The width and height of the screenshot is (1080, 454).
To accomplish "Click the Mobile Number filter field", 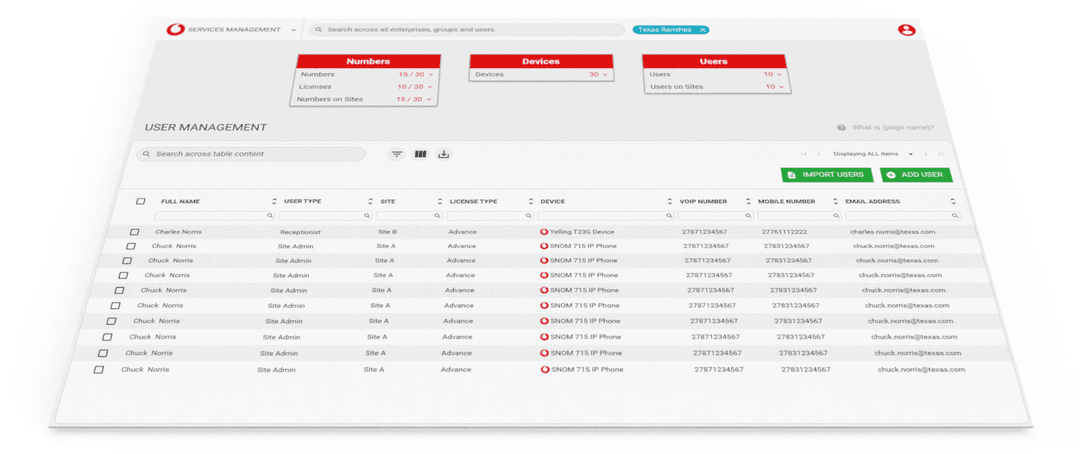I will (799, 216).
